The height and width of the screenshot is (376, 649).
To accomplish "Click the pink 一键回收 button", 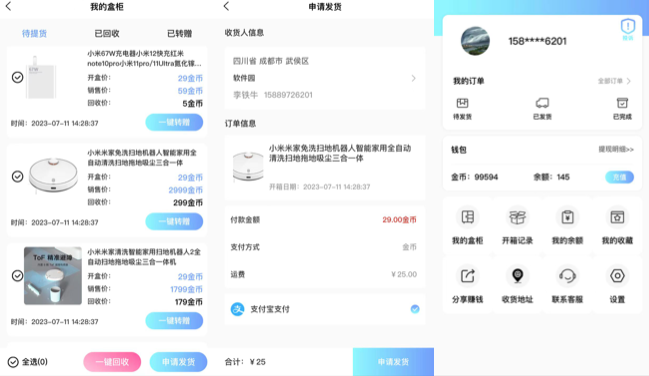I will [112, 362].
